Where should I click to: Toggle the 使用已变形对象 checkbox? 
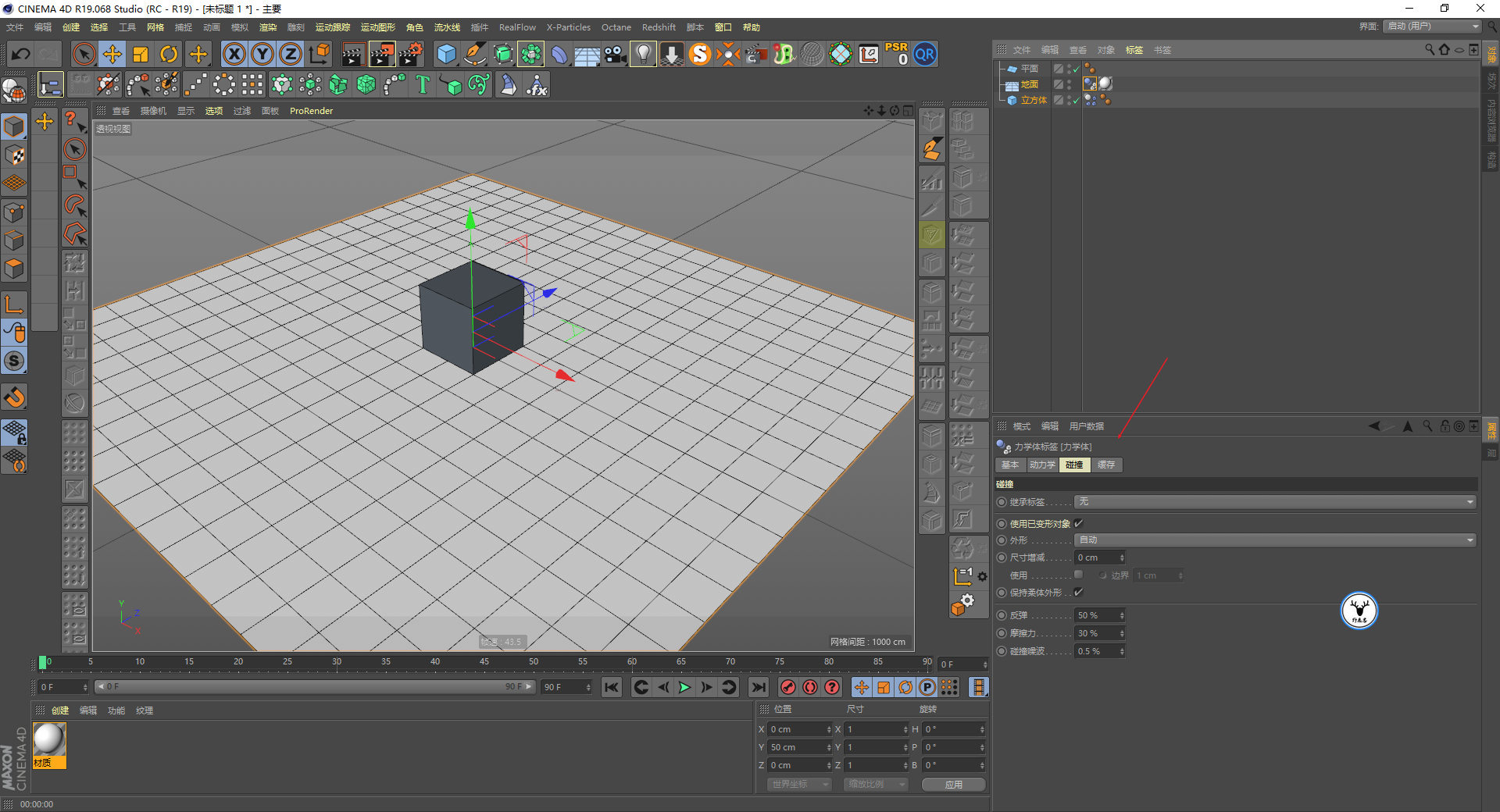coord(1079,523)
